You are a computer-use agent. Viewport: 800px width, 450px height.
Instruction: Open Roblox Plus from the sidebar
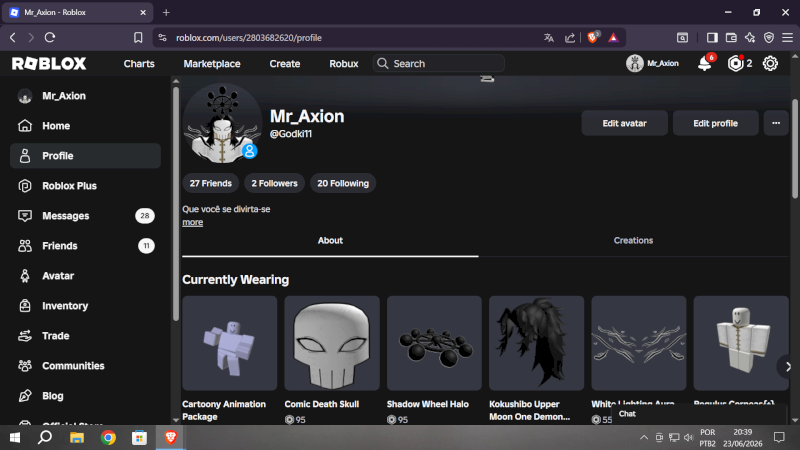[85, 186]
